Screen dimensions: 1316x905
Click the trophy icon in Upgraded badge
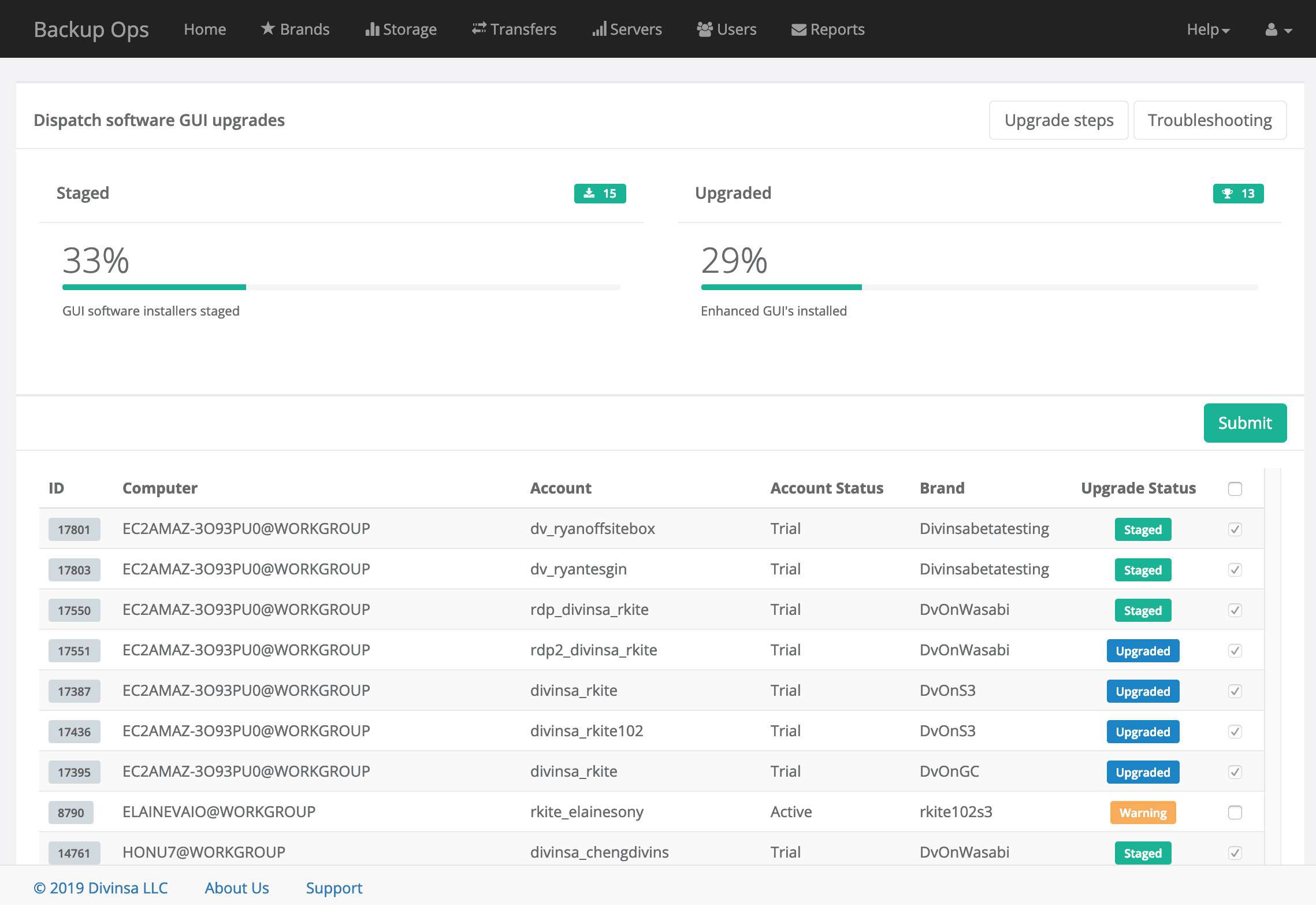coord(1228,194)
